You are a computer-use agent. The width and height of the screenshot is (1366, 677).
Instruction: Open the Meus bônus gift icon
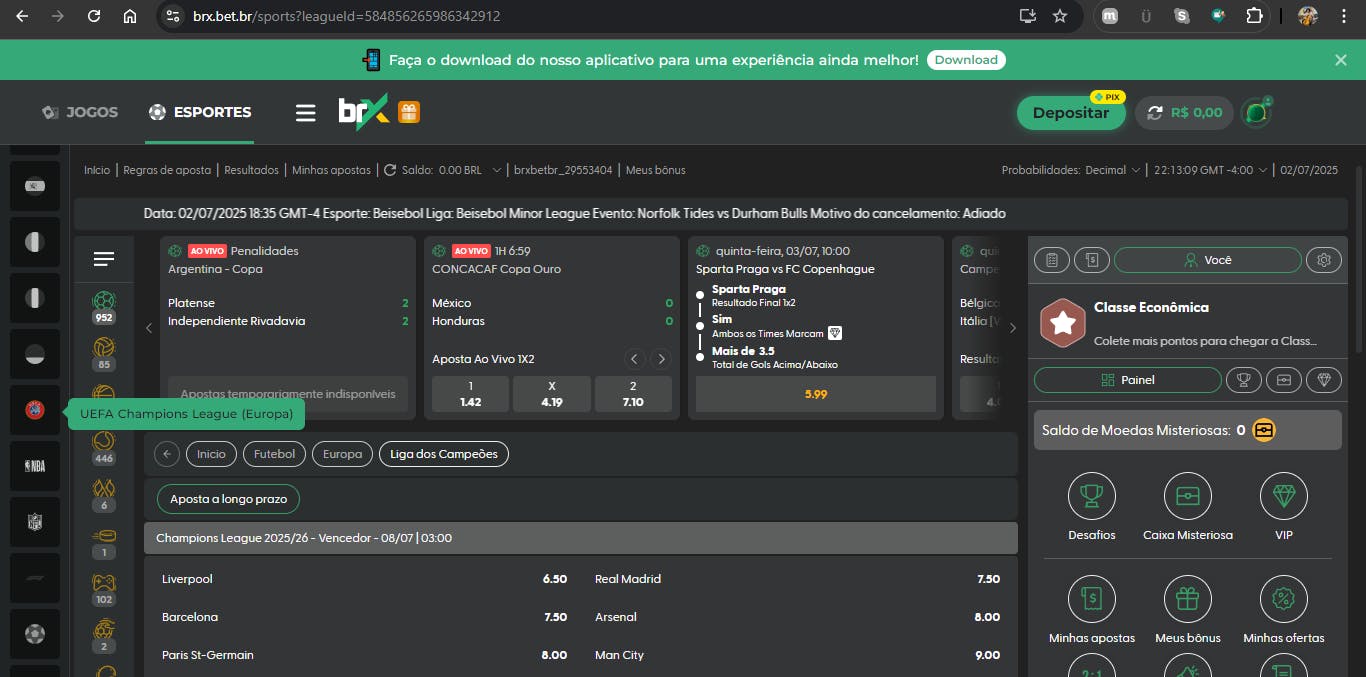click(1188, 599)
